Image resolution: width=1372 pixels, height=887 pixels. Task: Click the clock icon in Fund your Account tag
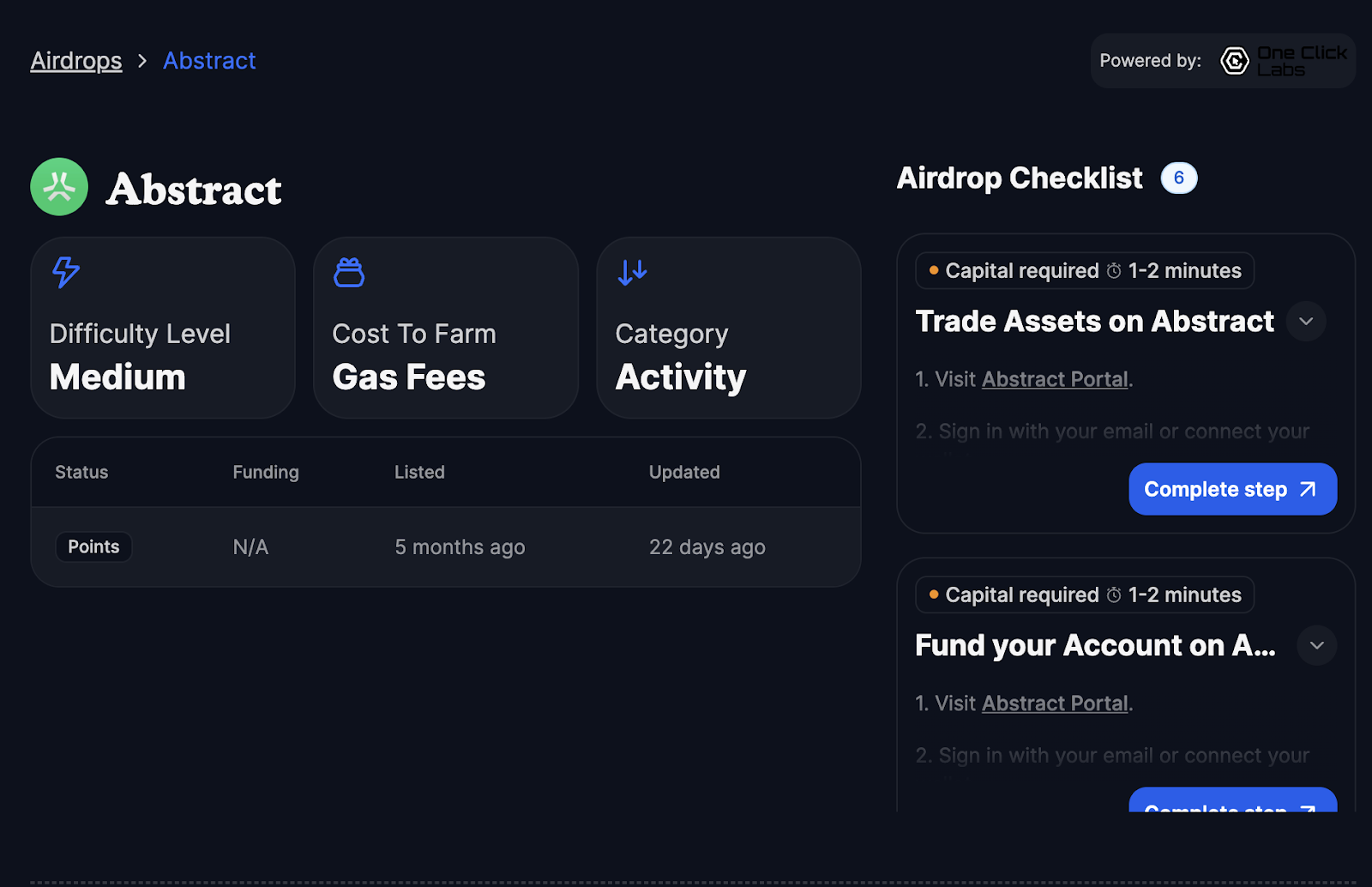point(1114,595)
